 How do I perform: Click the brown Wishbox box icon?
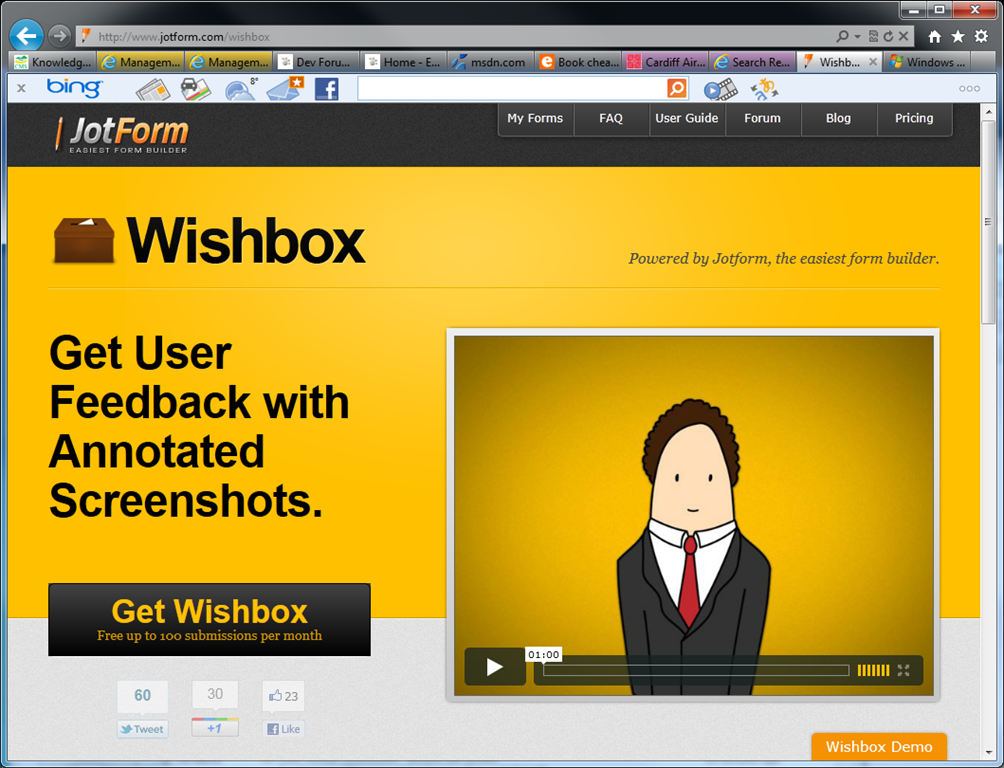coord(84,240)
